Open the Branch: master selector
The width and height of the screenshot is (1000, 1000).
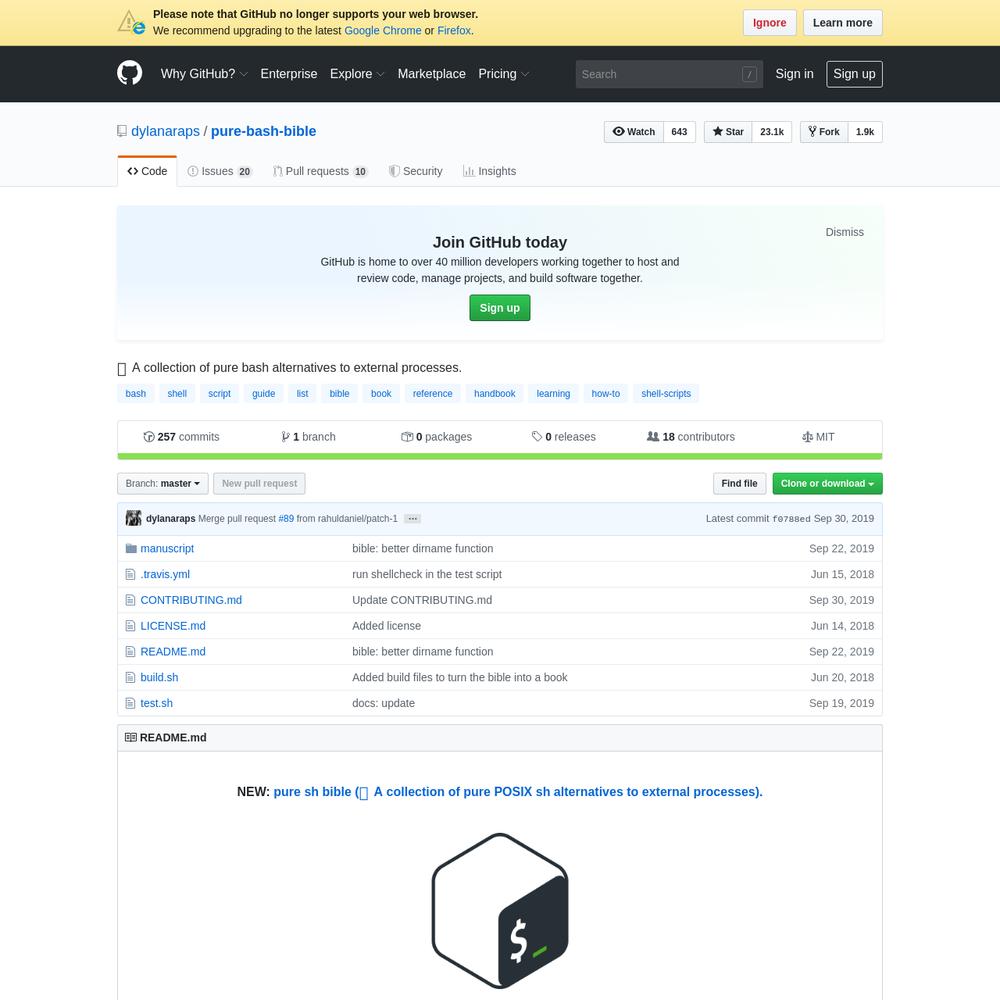(x=163, y=483)
